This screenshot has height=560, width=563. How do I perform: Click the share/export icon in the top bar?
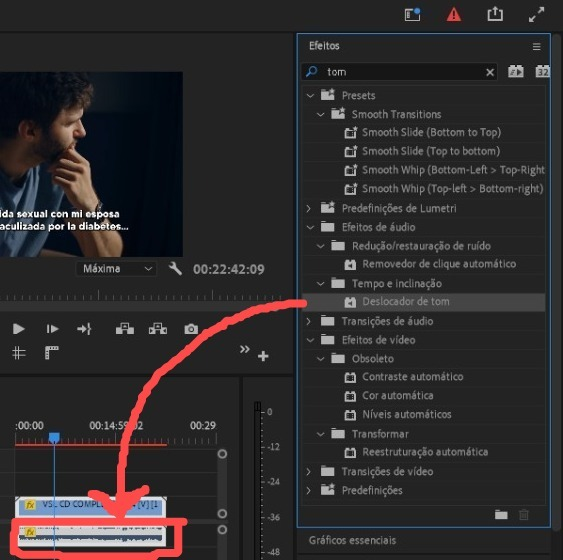tap(495, 14)
